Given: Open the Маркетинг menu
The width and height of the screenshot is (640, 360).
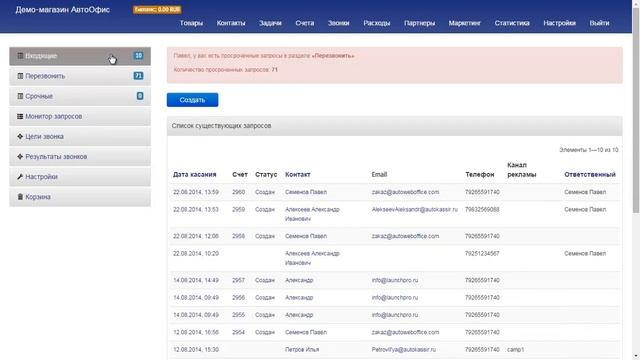Looking at the screenshot, I should coord(464,23).
